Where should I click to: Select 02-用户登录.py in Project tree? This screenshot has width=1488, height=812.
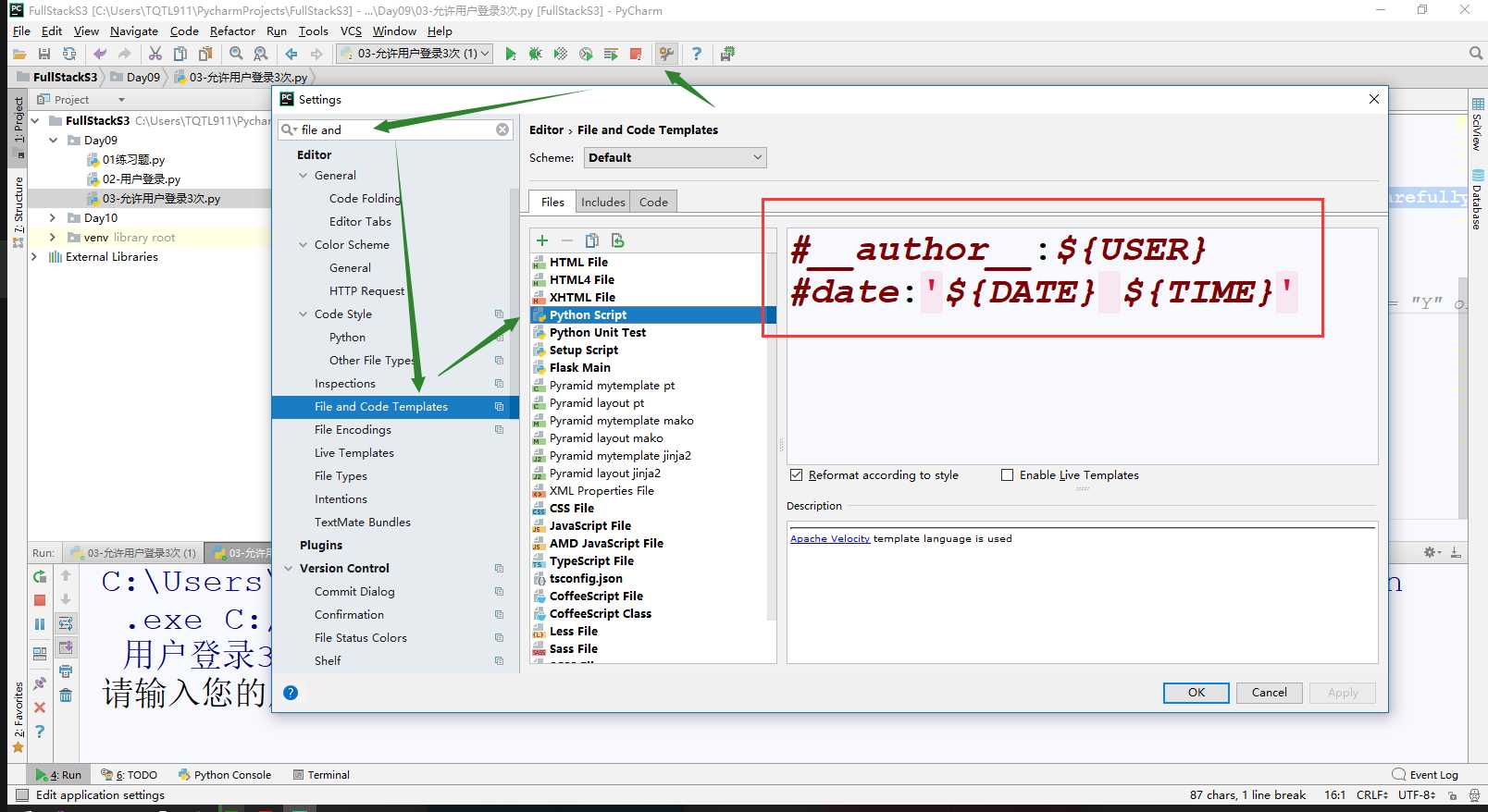point(142,179)
